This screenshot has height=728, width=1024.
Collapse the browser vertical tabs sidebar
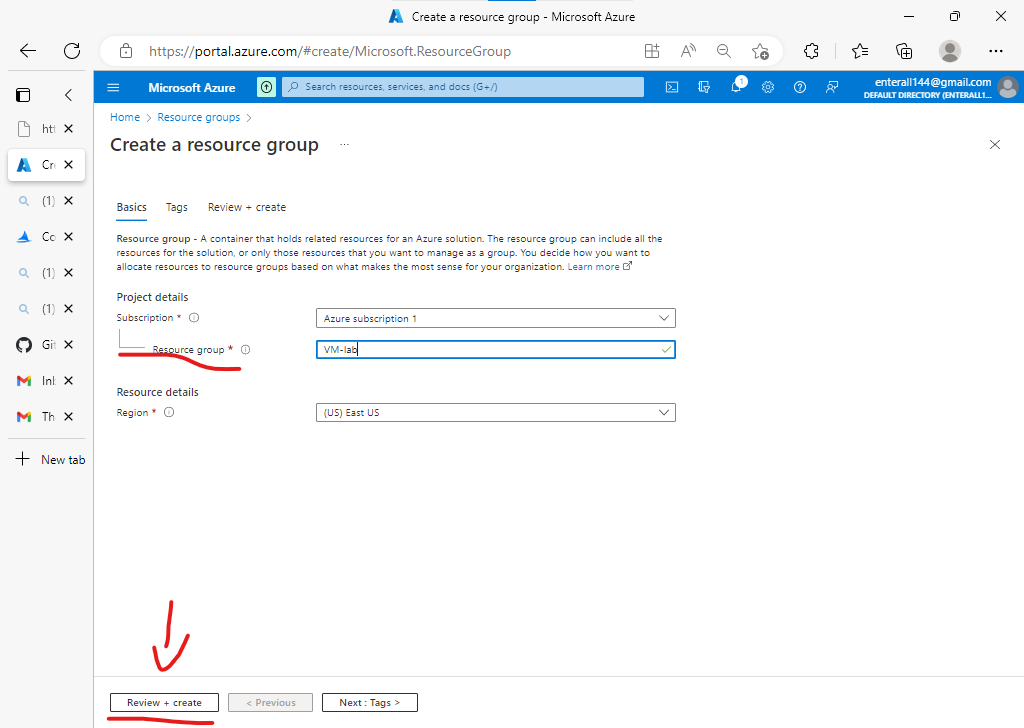[x=67, y=95]
